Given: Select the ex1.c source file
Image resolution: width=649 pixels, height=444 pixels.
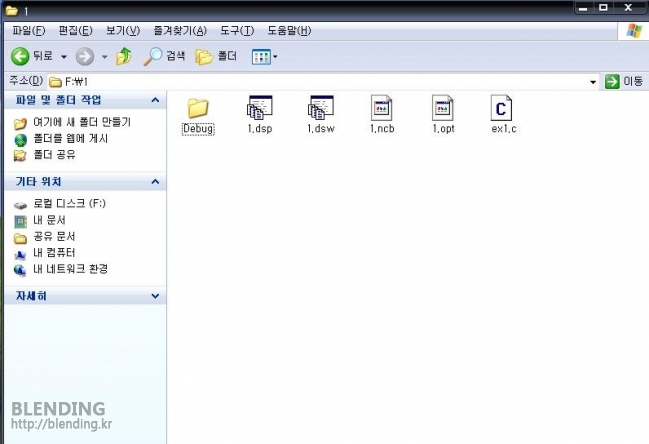Looking at the screenshot, I should 501,108.
